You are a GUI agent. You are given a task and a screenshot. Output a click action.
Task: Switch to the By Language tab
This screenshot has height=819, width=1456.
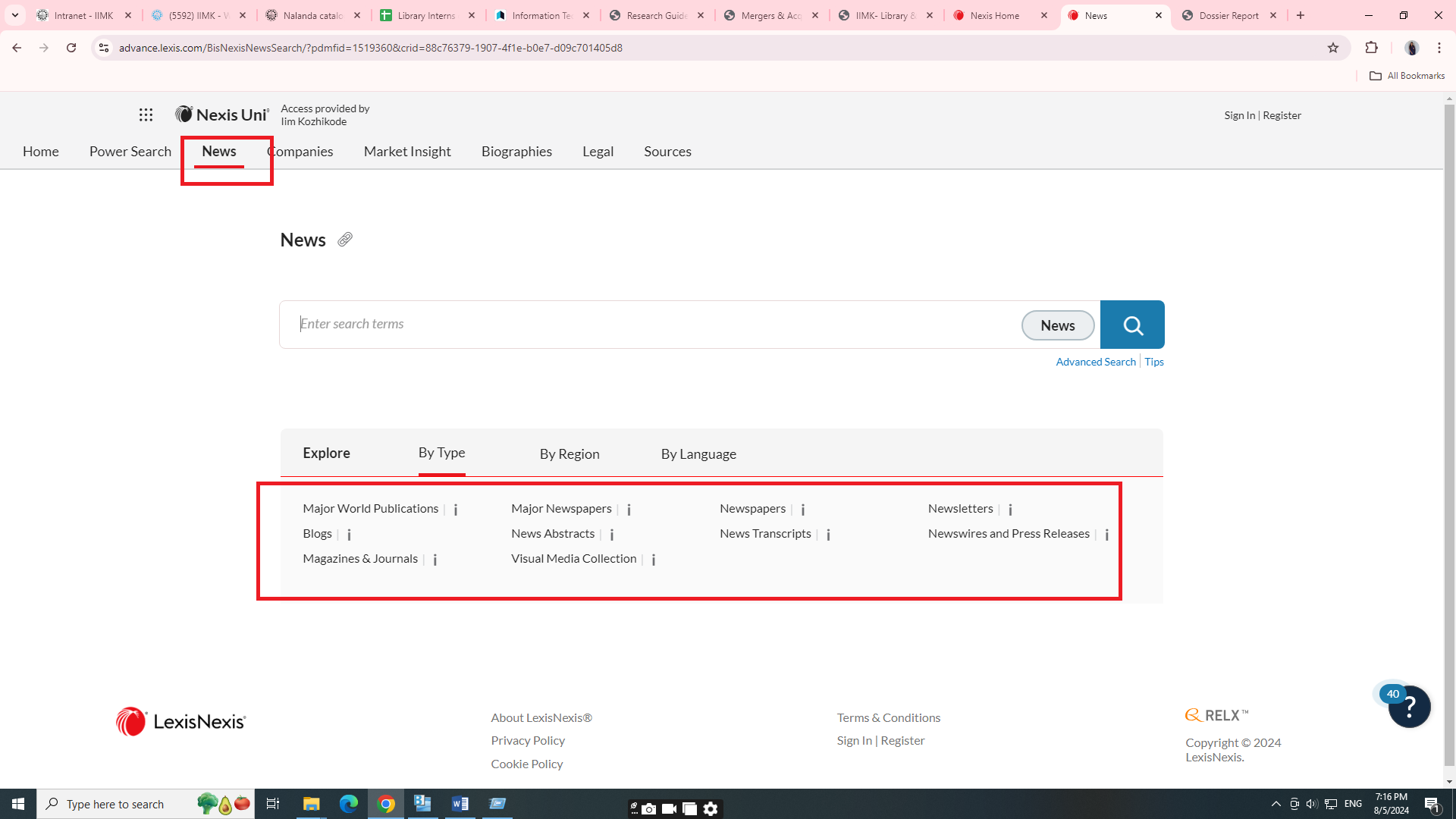[698, 453]
